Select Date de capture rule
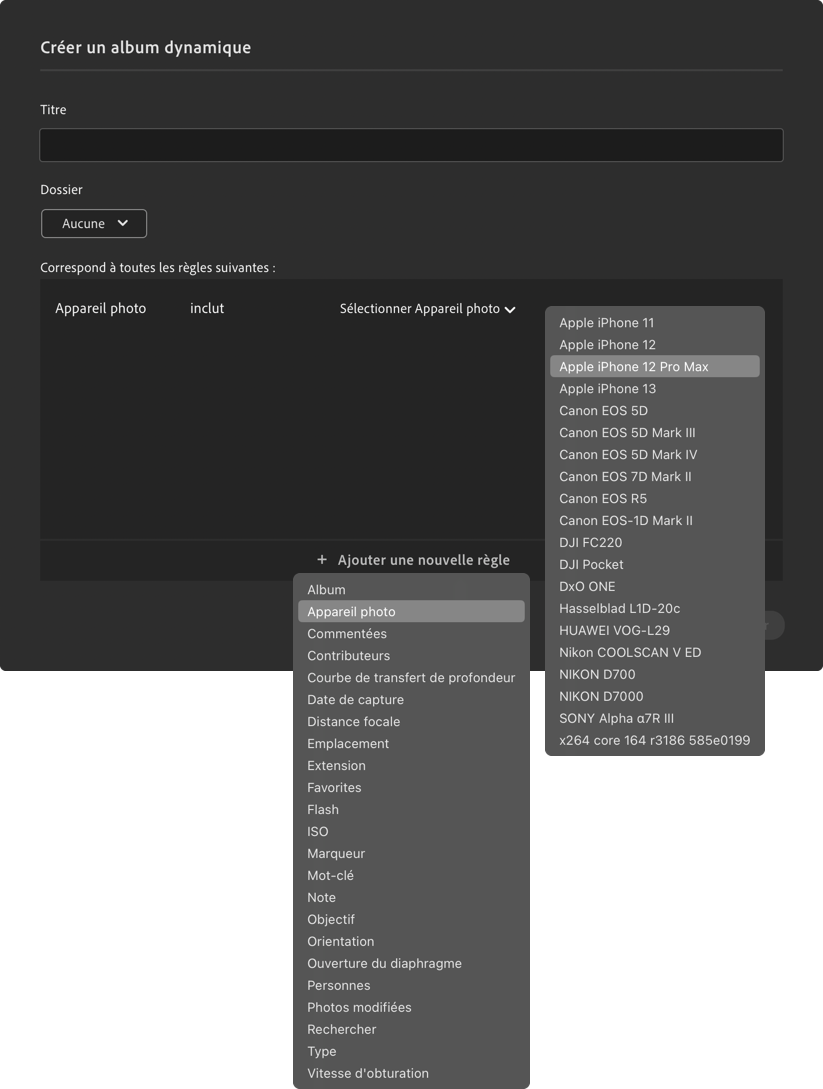Screen dimensions: 823x1089 (411, 700)
